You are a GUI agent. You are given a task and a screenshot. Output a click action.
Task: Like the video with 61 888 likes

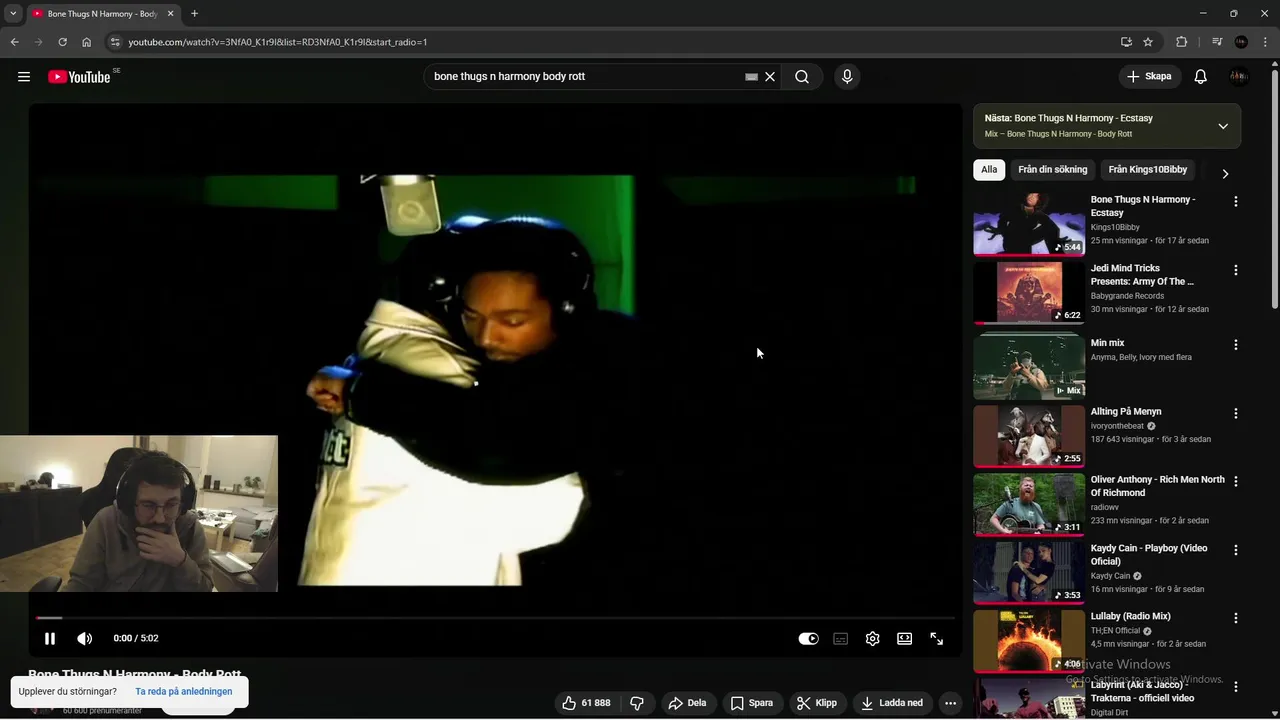point(586,703)
